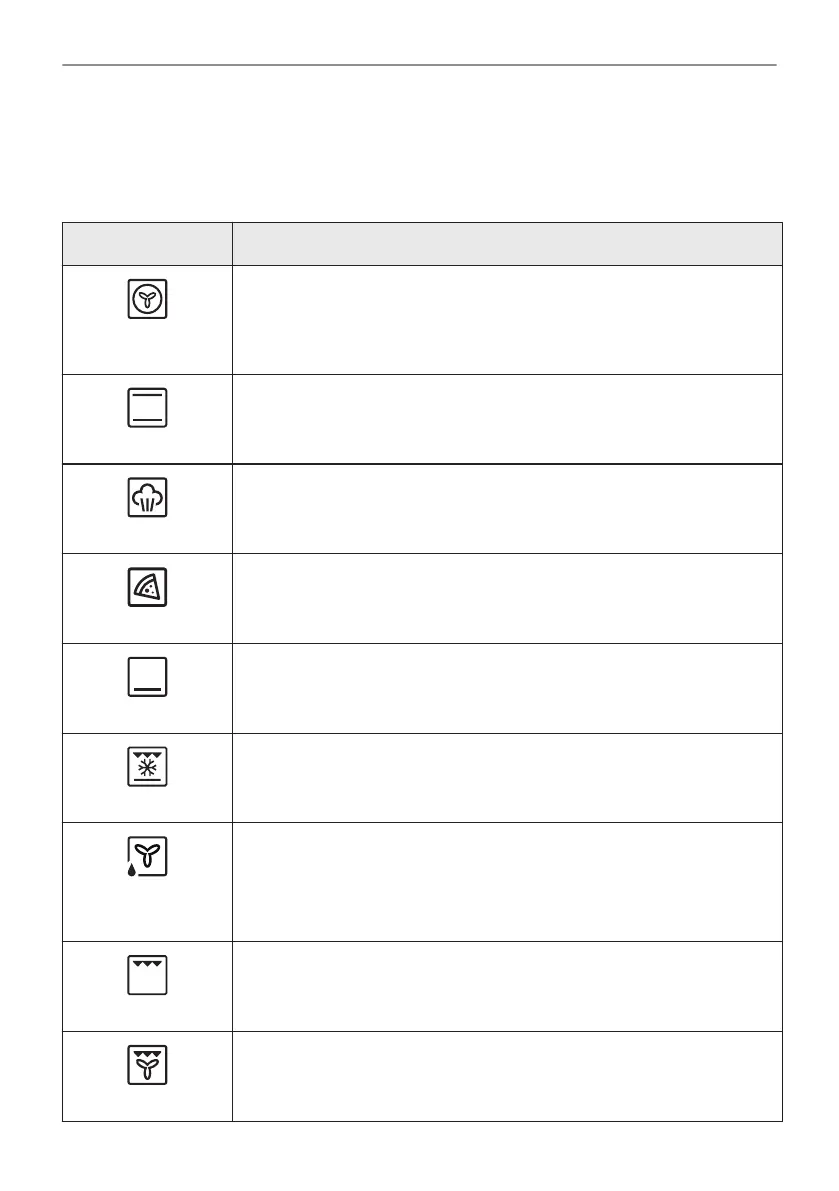839x1191 pixels.
Task: Click the description cell beside the fan-in-circle icon
Action: [506, 320]
